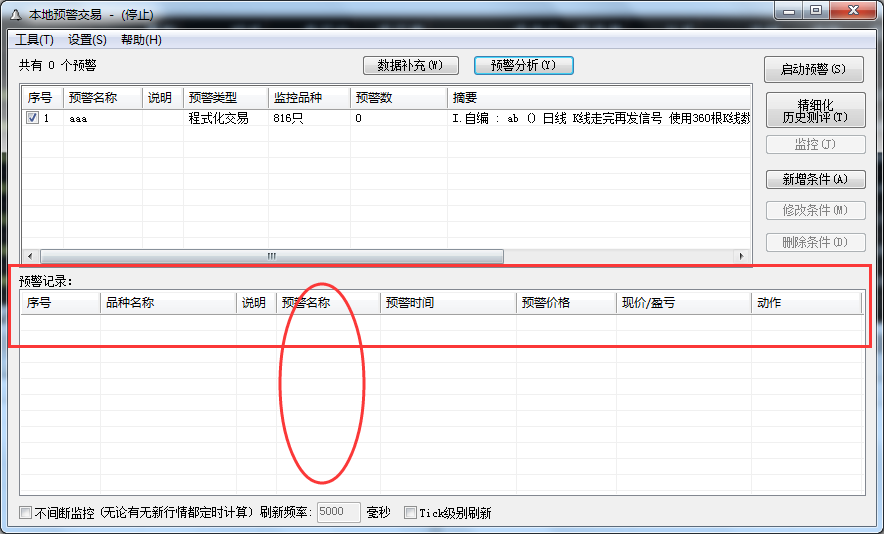The height and width of the screenshot is (534, 884).
Task: Enable 不间断监控 checkbox
Action: 25,513
